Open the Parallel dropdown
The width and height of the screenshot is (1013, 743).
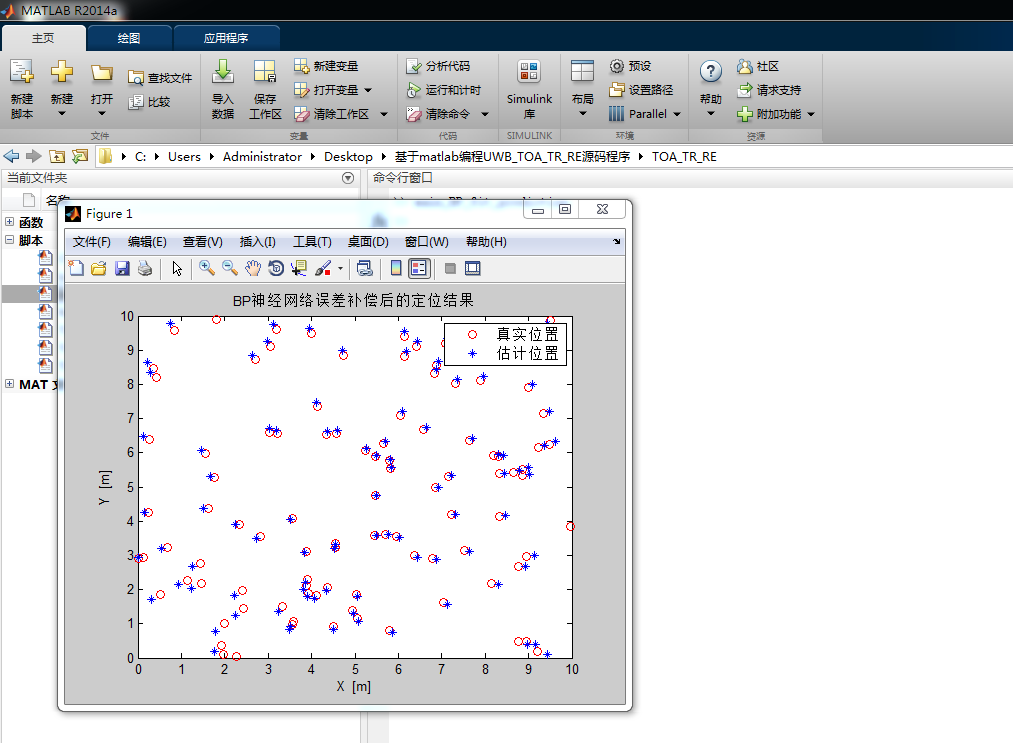pos(677,114)
